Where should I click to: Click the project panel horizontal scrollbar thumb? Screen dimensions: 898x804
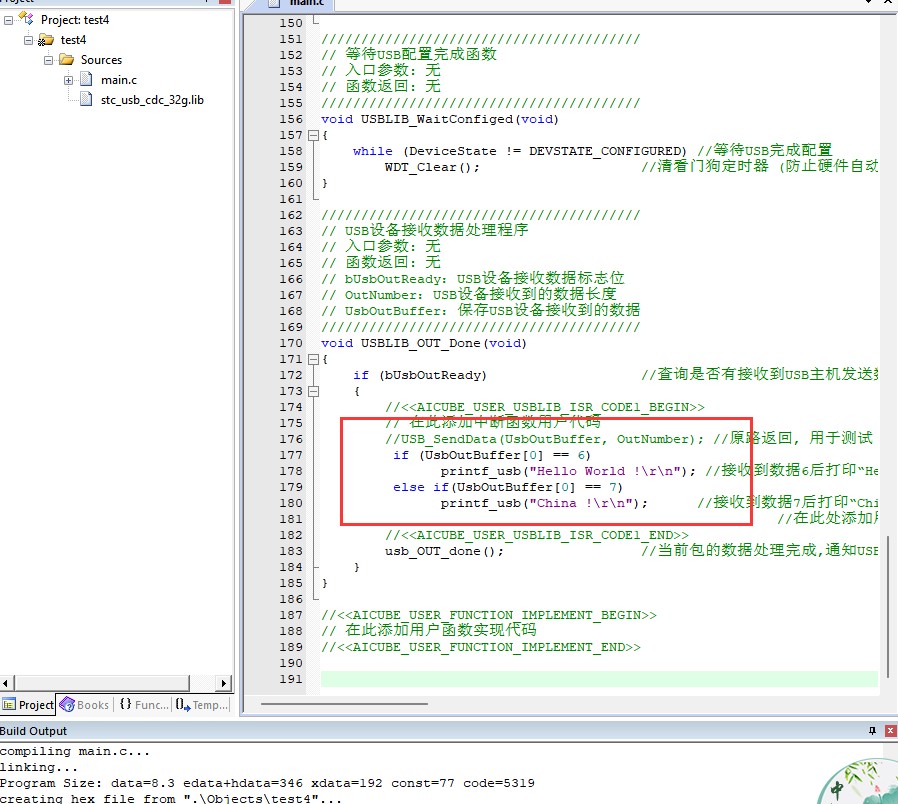101,683
